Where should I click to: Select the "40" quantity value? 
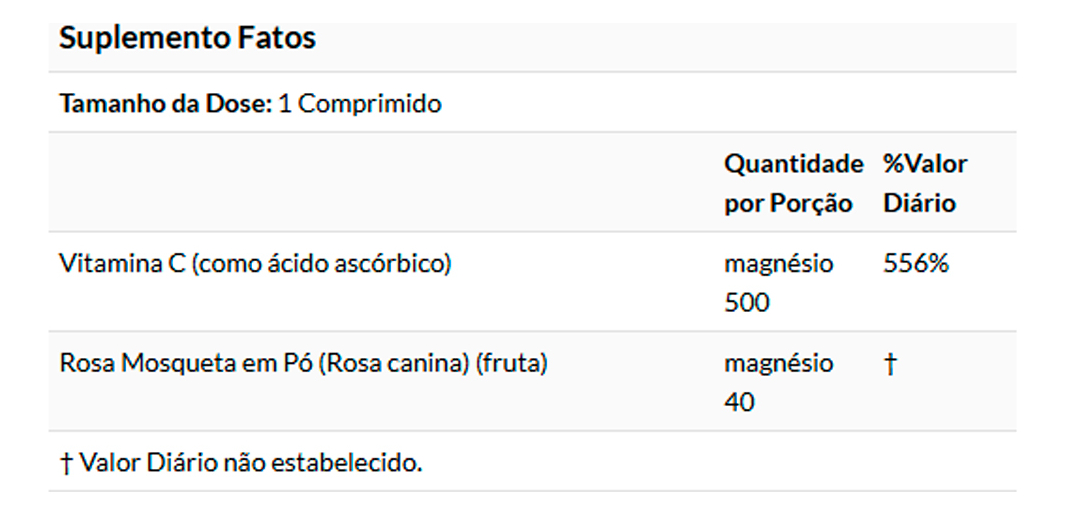tap(740, 403)
